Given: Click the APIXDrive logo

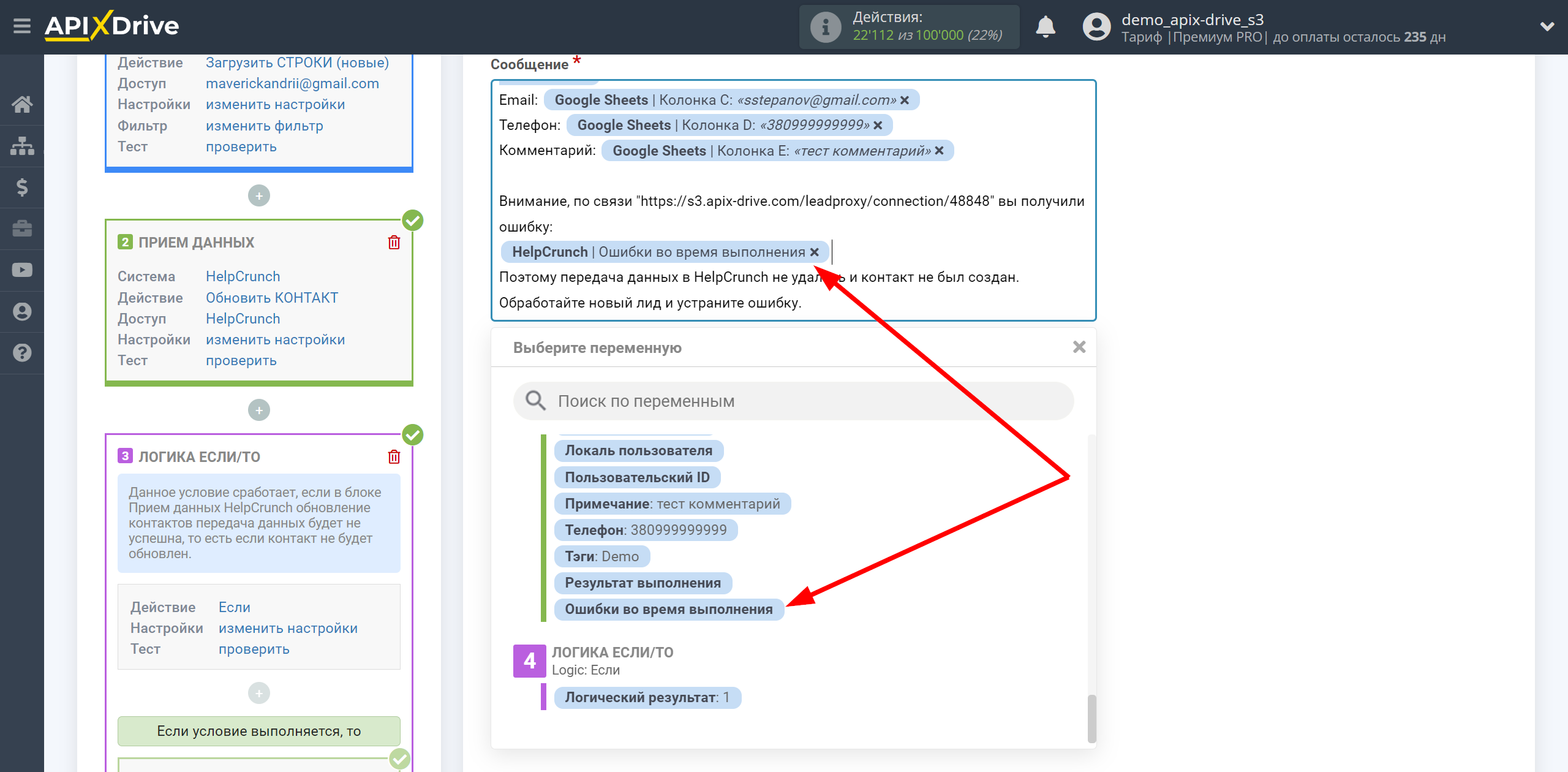Looking at the screenshot, I should point(111,26).
